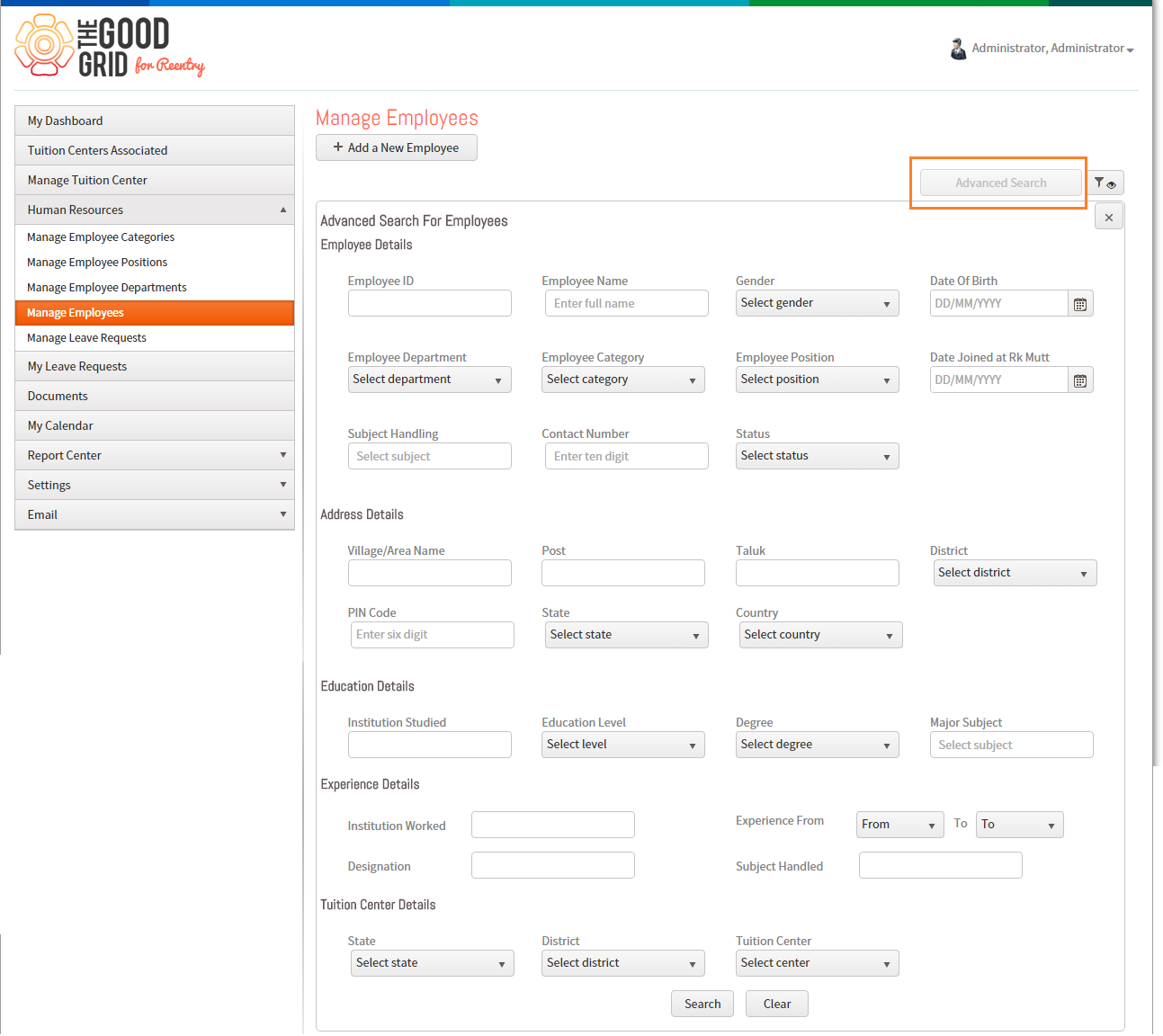Expand the Email section
Image resolution: width=1163 pixels, height=1036 pixels.
point(155,514)
